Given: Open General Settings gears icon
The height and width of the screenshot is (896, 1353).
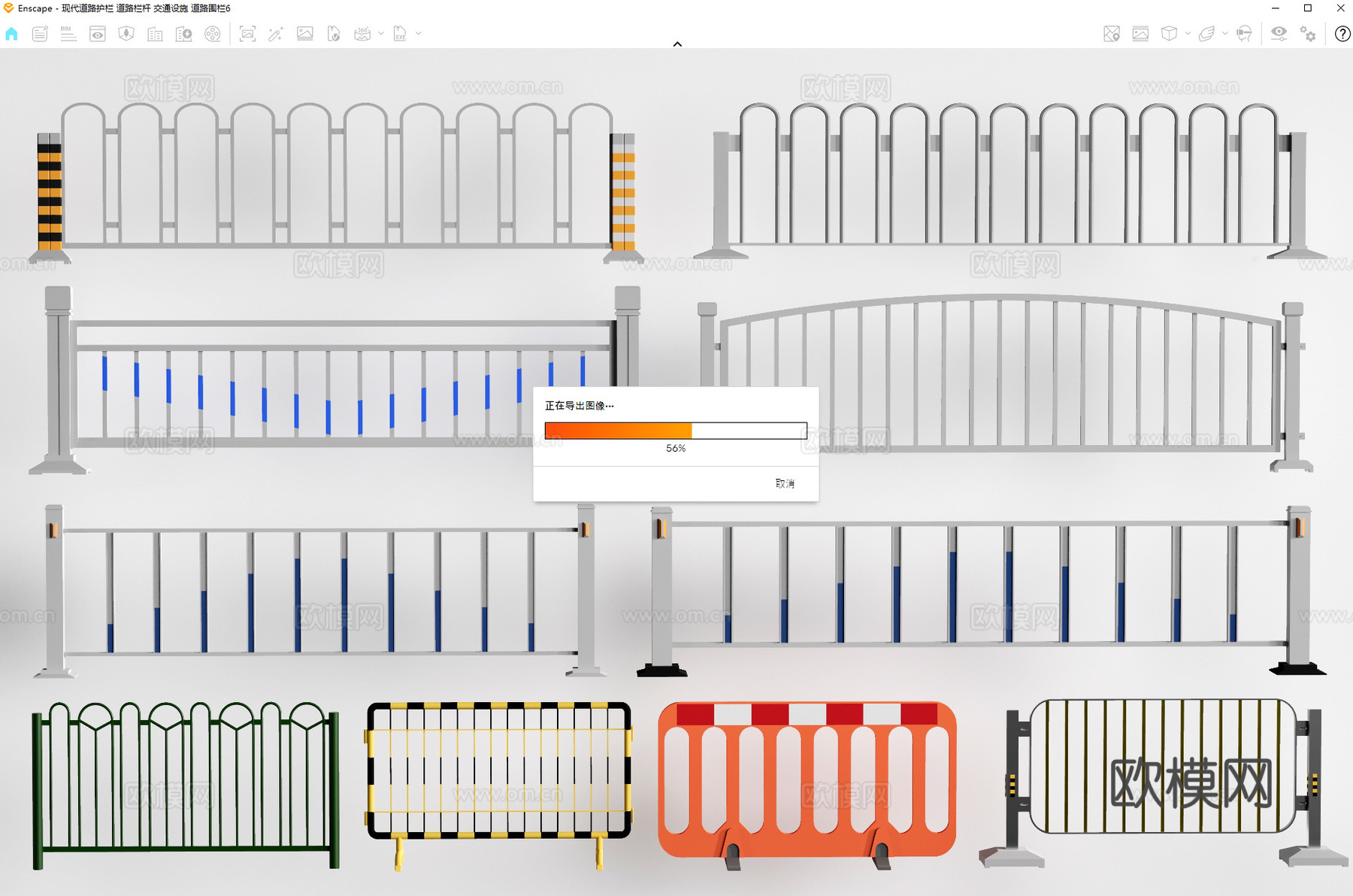Looking at the screenshot, I should pos(1308,34).
